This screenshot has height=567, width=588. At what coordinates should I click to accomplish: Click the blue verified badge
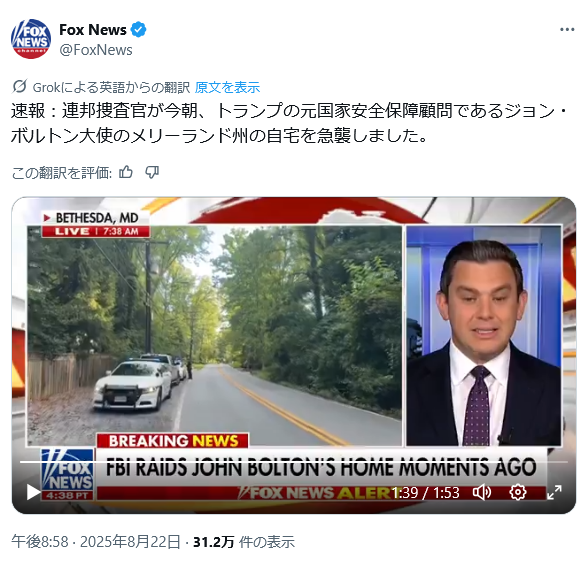coord(138,30)
